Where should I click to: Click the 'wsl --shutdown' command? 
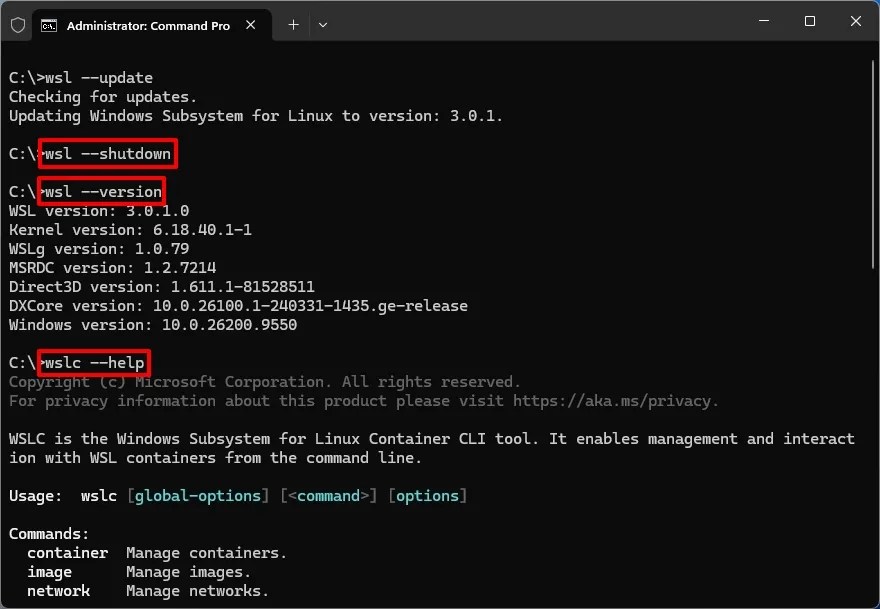tap(108, 154)
